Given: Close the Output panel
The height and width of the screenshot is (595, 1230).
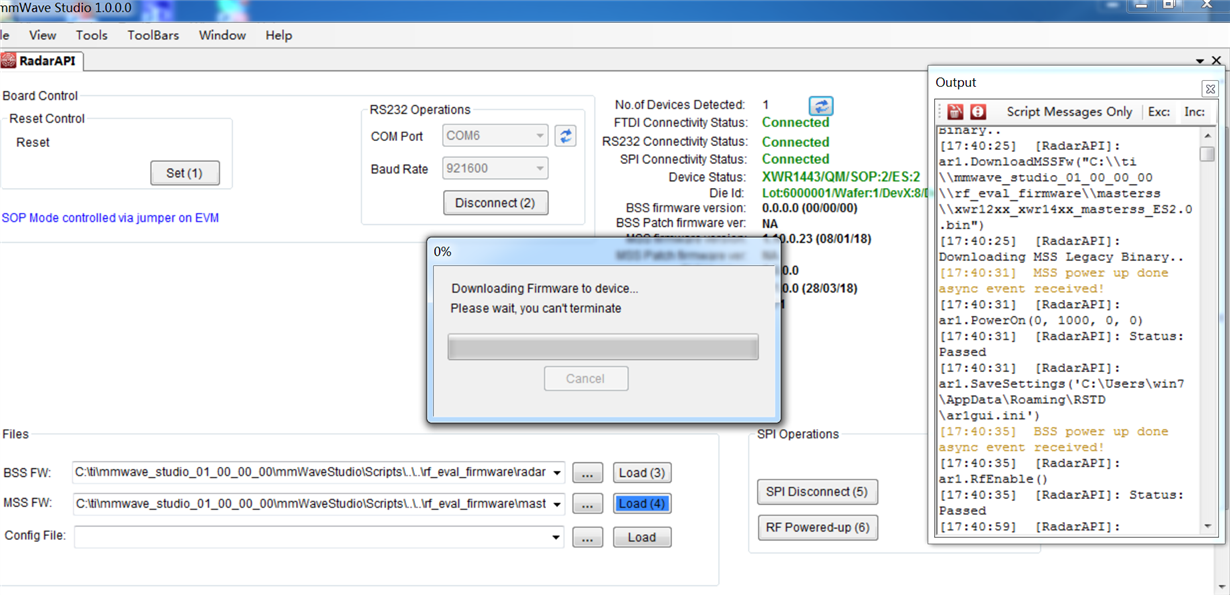Looking at the screenshot, I should tap(1210, 88).
